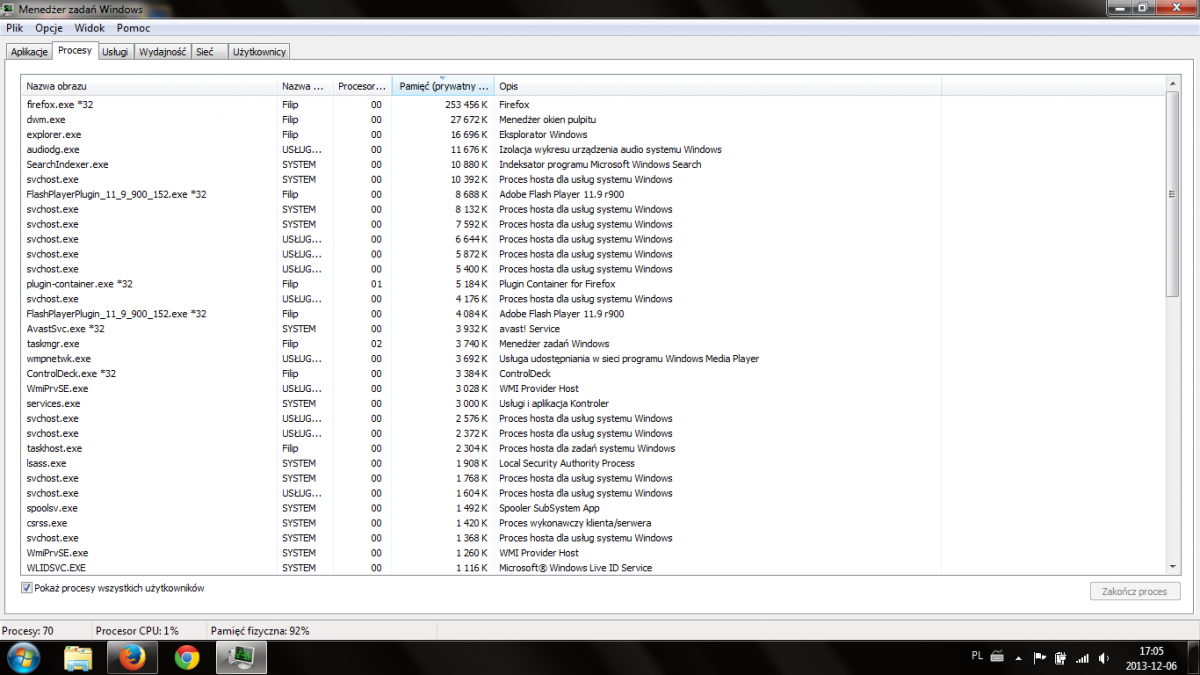
Task: Switch to the Usługi tab
Action: click(115, 52)
